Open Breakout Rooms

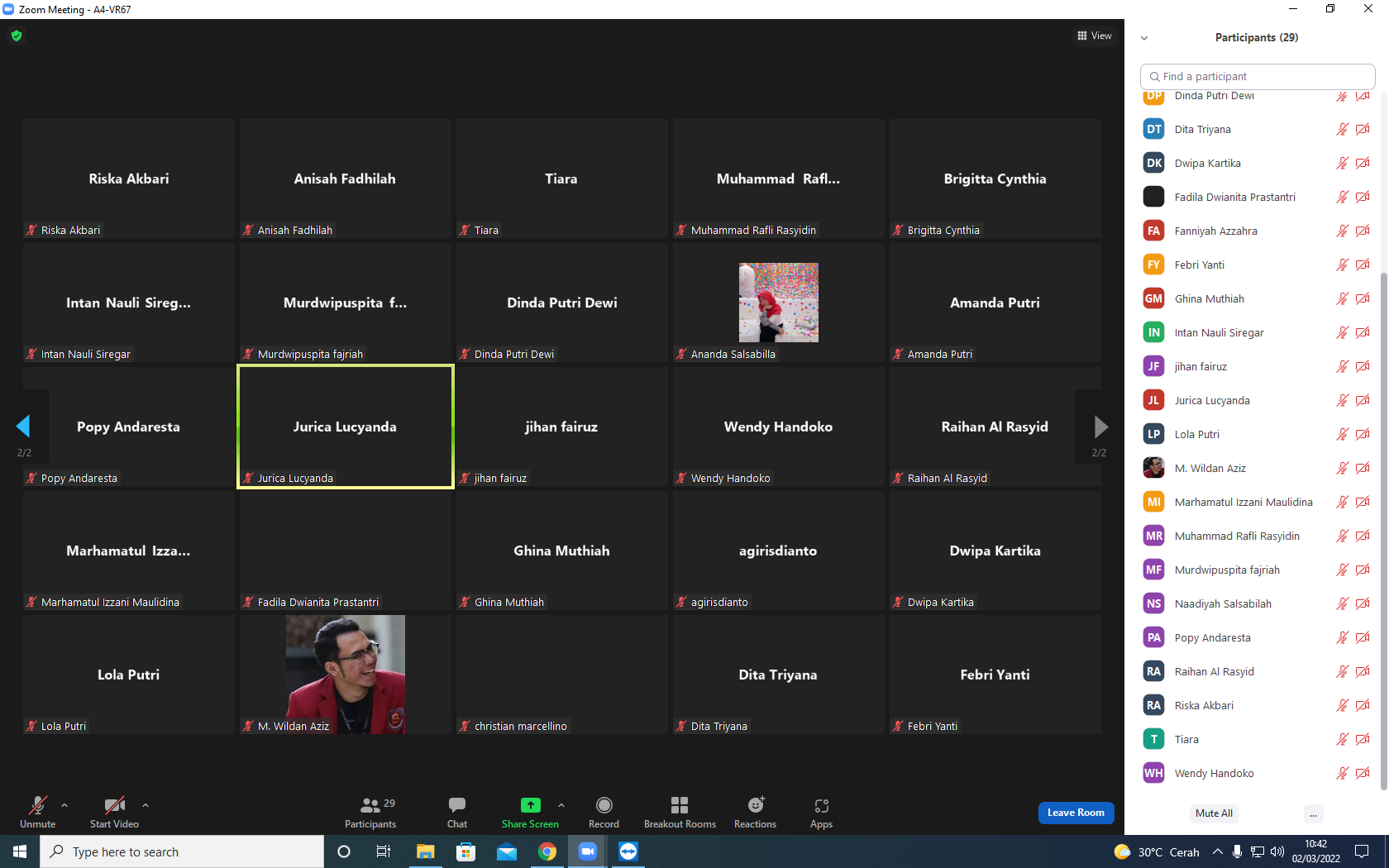tap(680, 812)
